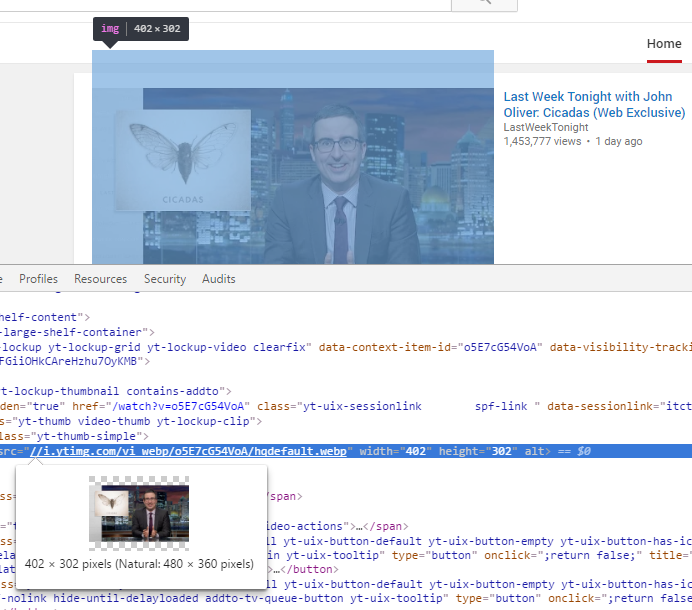Screen dimensions: 692x610
Task: Click the 1,453,777 views text
Action: point(542,141)
